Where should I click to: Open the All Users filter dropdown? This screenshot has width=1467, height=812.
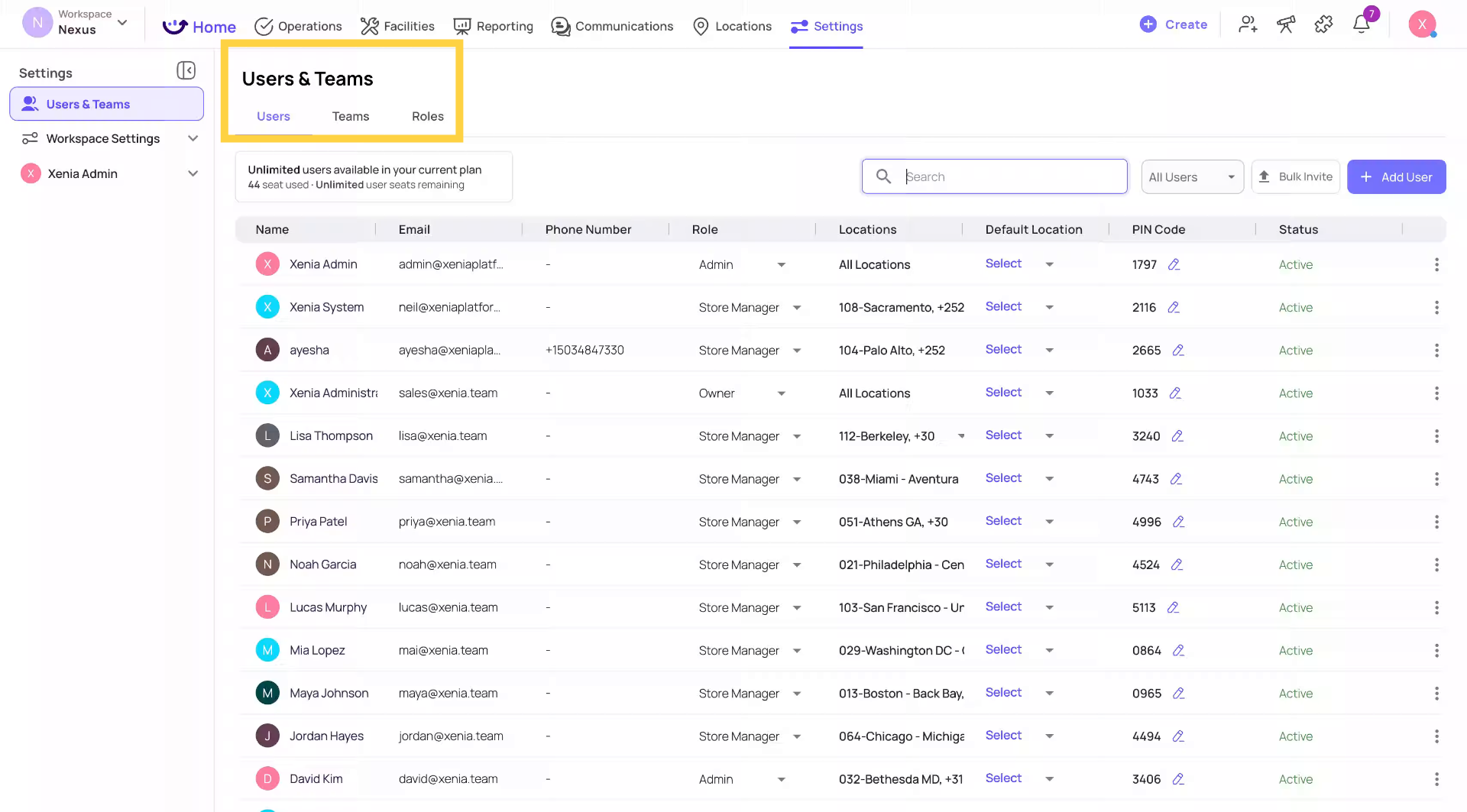(1192, 176)
